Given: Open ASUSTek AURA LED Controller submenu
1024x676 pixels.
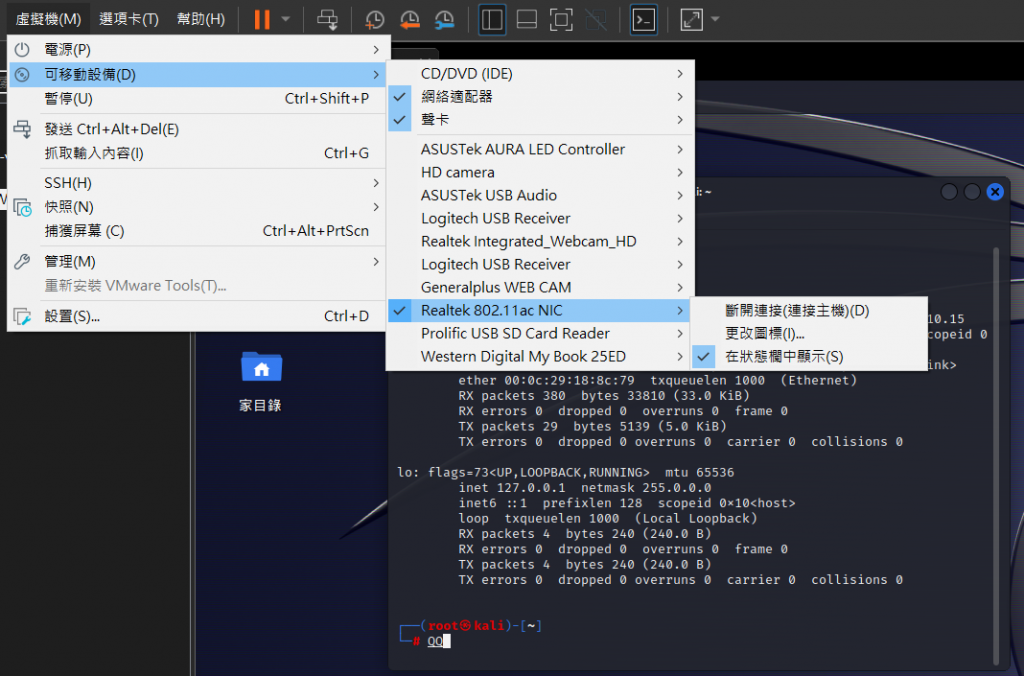Looking at the screenshot, I should click(541, 150).
